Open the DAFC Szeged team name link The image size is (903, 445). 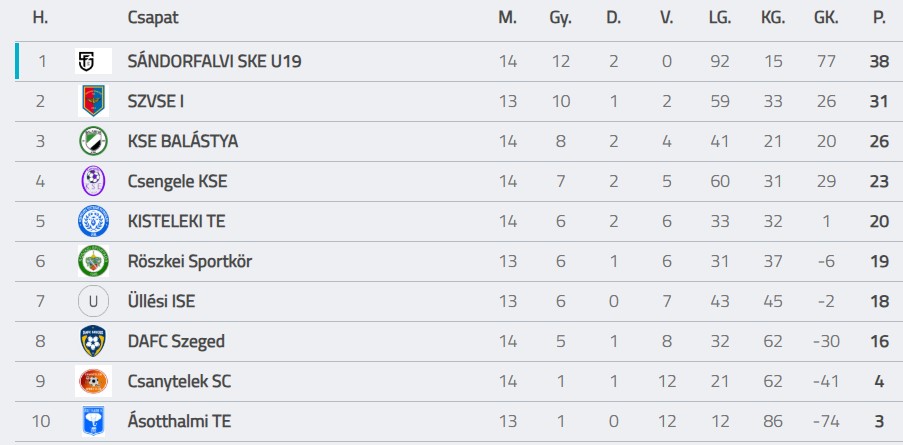click(x=176, y=341)
